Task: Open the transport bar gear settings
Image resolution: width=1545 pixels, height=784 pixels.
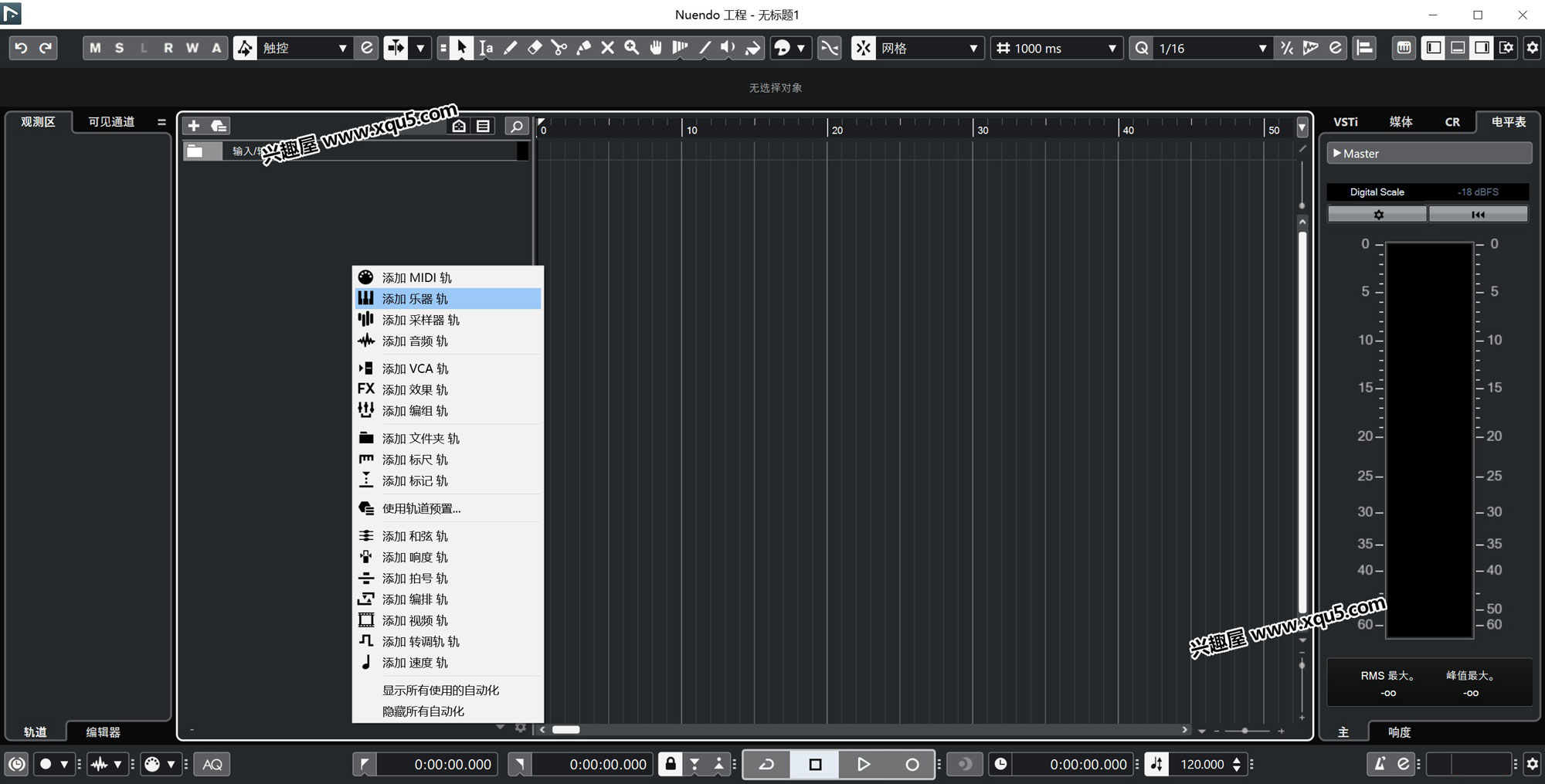Action: pyautogui.click(x=1533, y=764)
